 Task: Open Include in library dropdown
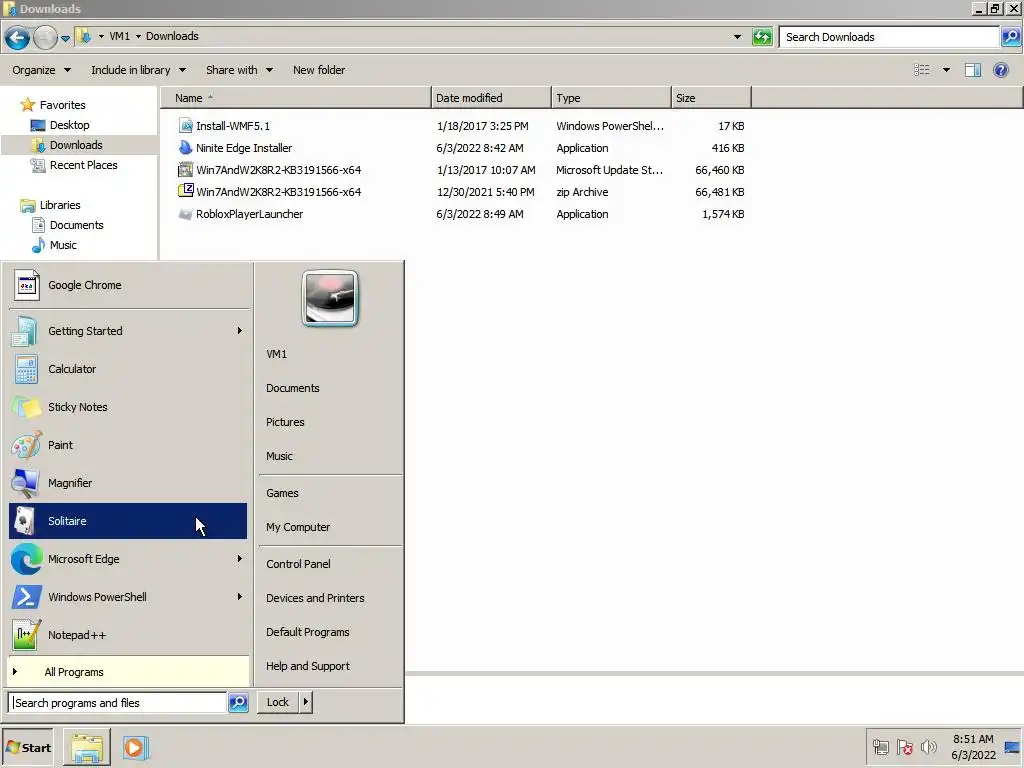tap(138, 70)
